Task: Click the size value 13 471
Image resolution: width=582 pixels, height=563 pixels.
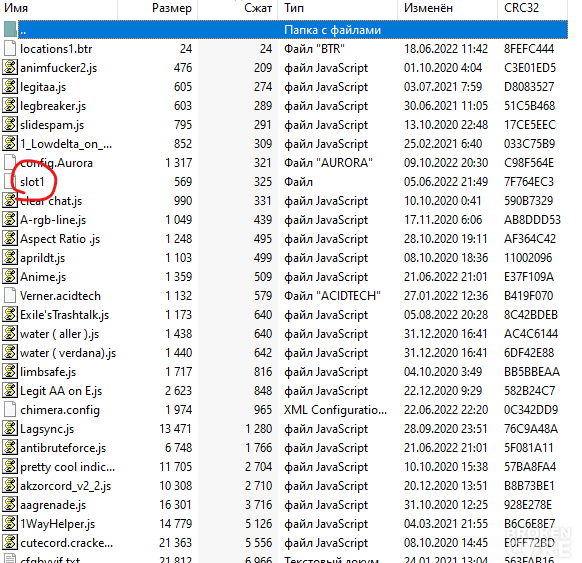Action: pos(176,429)
